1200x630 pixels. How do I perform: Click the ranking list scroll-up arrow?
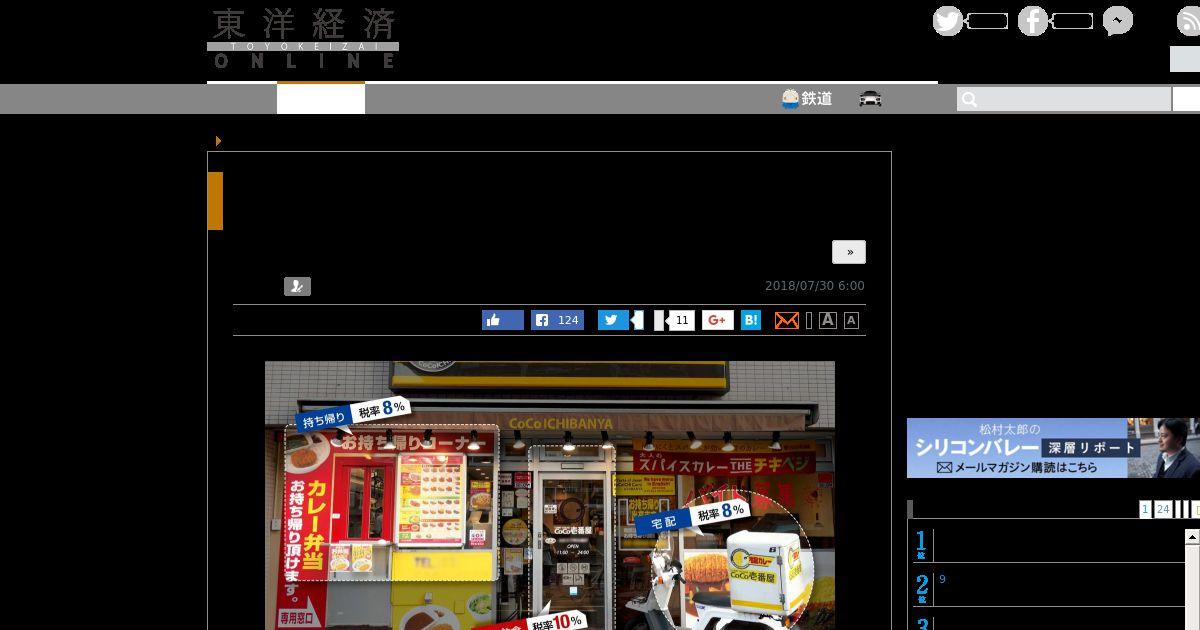click(1192, 536)
